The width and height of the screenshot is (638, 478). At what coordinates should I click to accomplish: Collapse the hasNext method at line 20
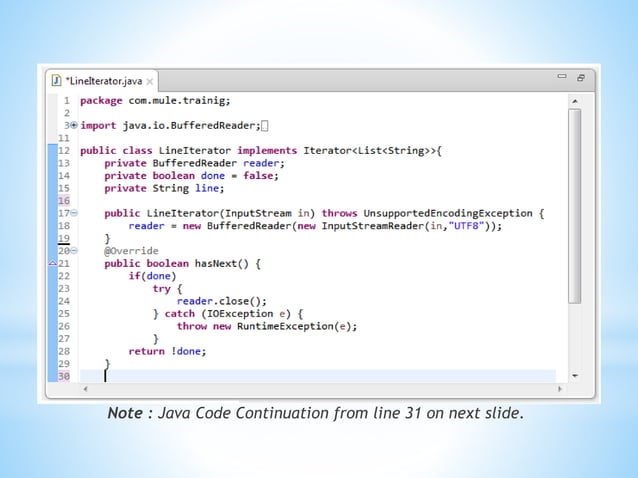coord(74,251)
